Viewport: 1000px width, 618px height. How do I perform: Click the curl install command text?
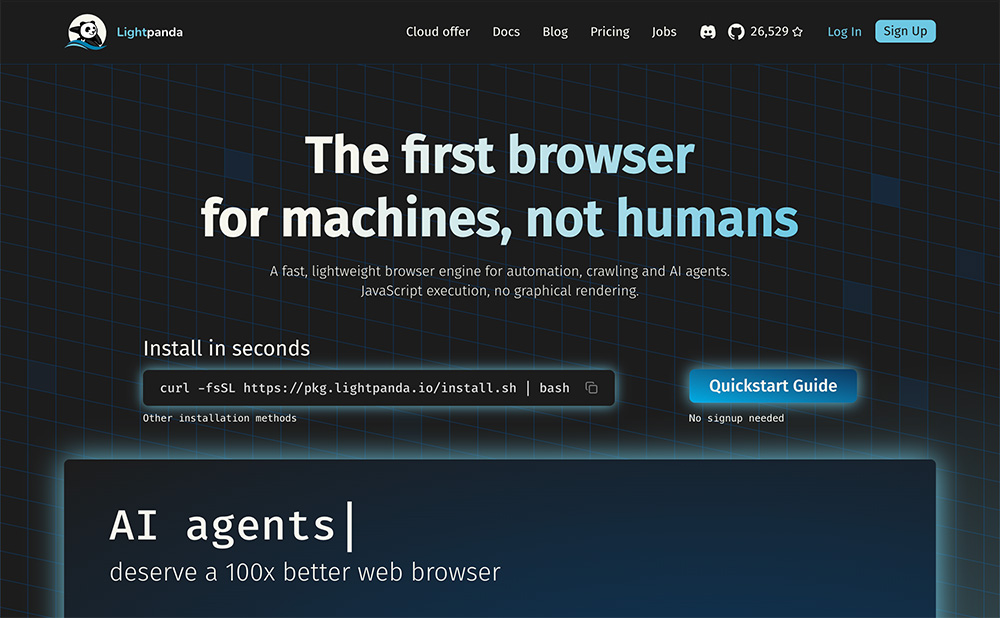coord(364,388)
